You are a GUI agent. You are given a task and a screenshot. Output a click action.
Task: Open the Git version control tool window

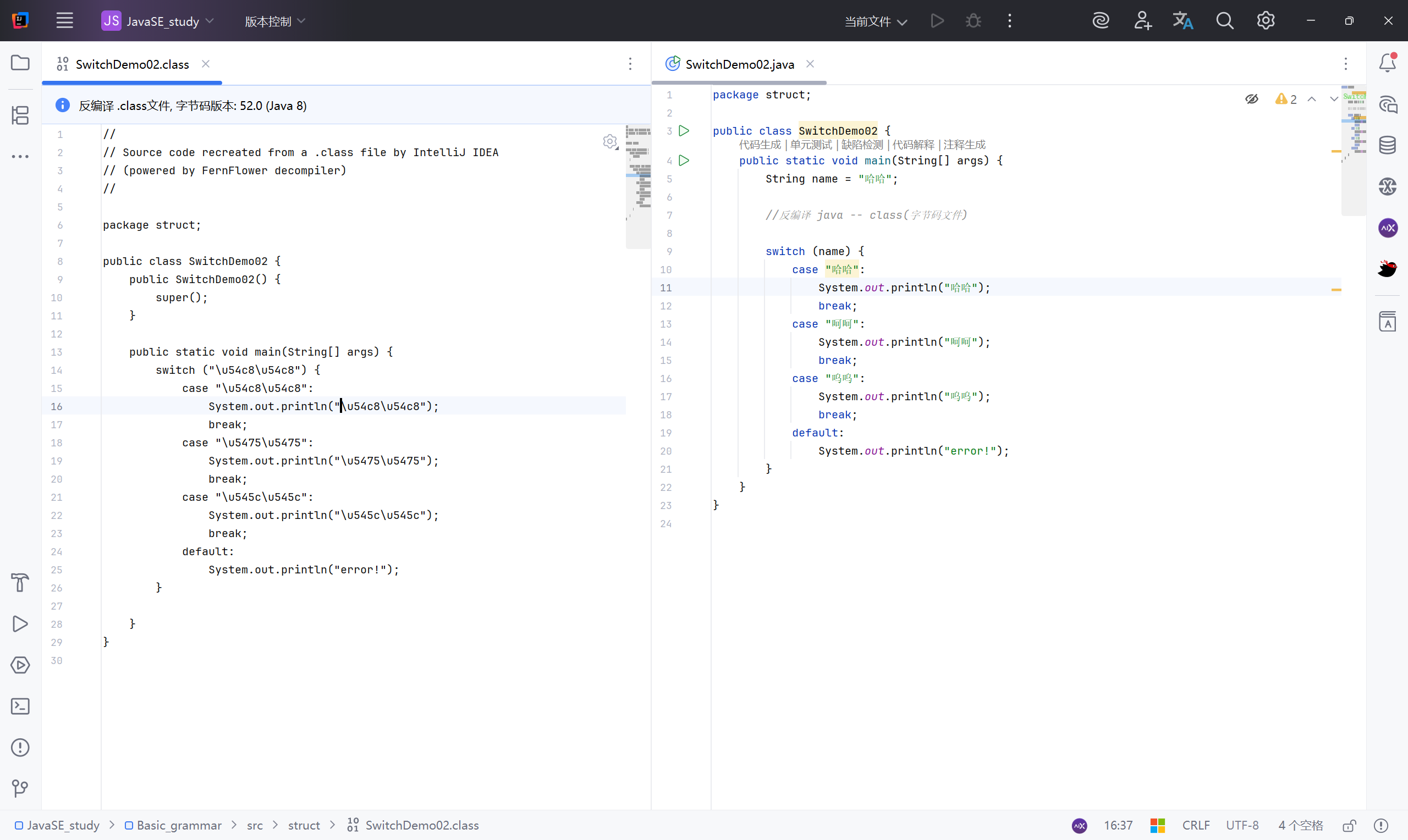(20, 788)
